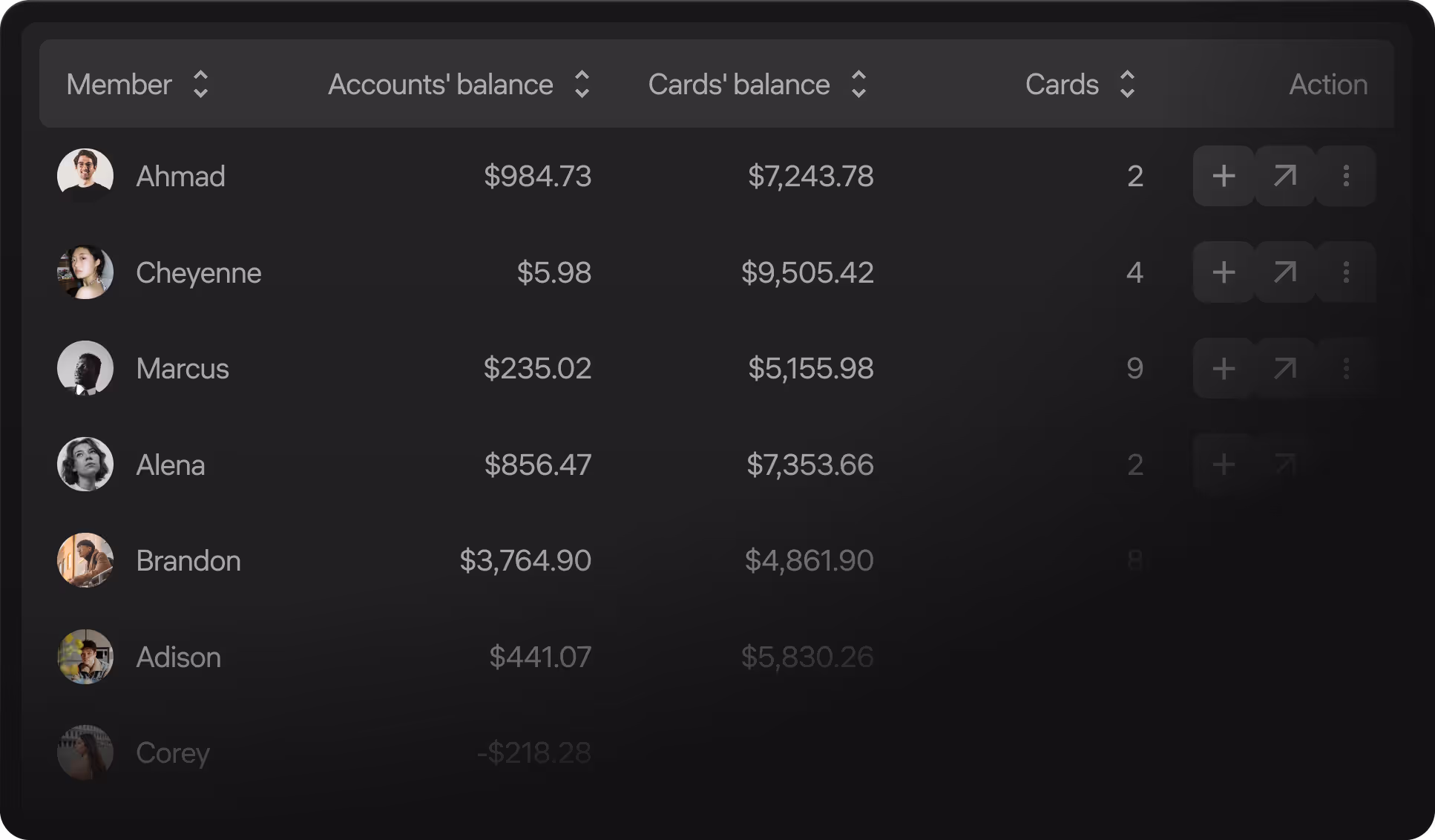Sort the table by Member column
Screen dimensions: 1435x840
pyautogui.click(x=200, y=85)
